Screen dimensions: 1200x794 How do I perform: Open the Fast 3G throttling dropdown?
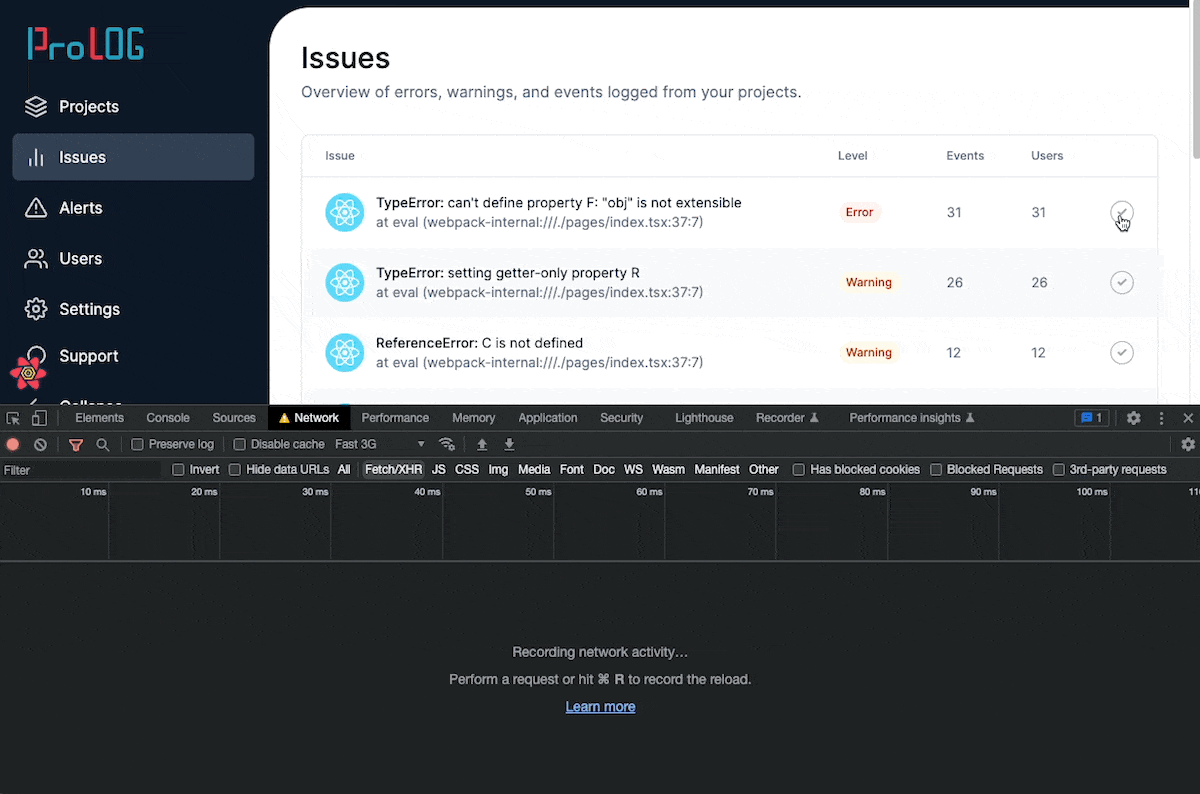coord(380,444)
